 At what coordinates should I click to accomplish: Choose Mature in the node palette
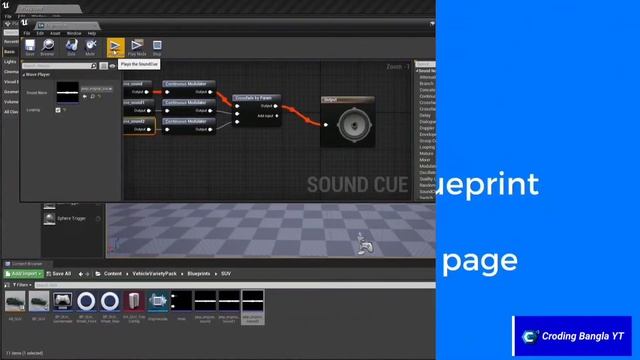tap(427, 153)
